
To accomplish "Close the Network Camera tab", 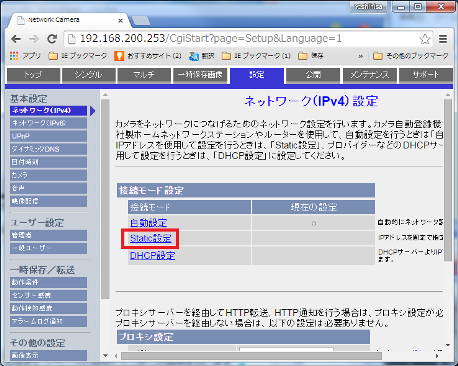I will point(121,21).
